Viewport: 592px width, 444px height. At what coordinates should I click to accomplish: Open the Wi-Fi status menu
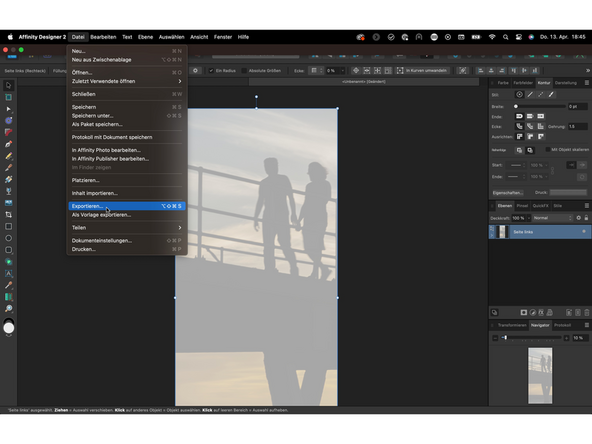pyautogui.click(x=492, y=37)
